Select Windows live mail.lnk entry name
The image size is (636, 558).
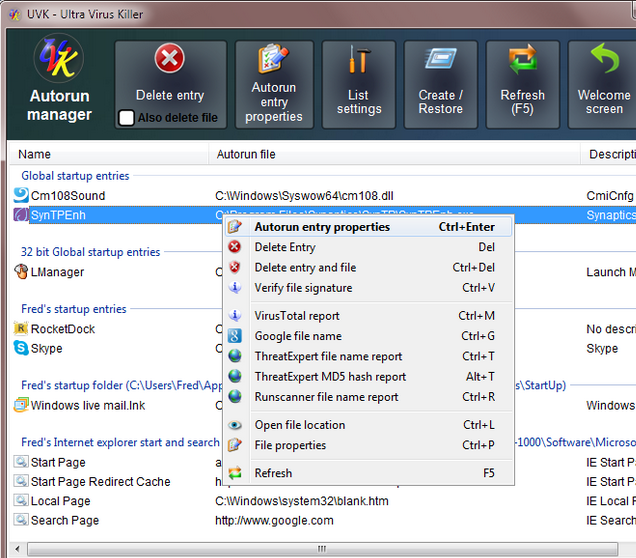[88, 405]
